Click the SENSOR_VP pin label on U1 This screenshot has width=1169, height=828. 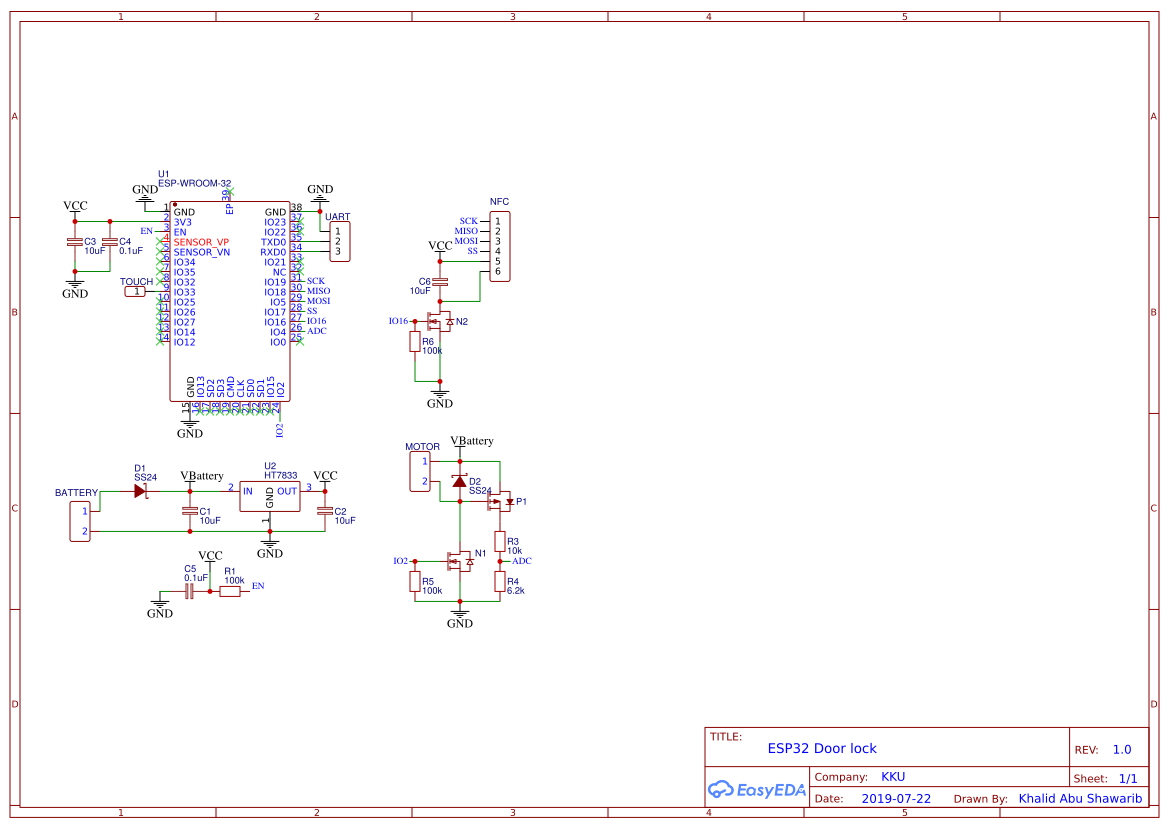201,242
